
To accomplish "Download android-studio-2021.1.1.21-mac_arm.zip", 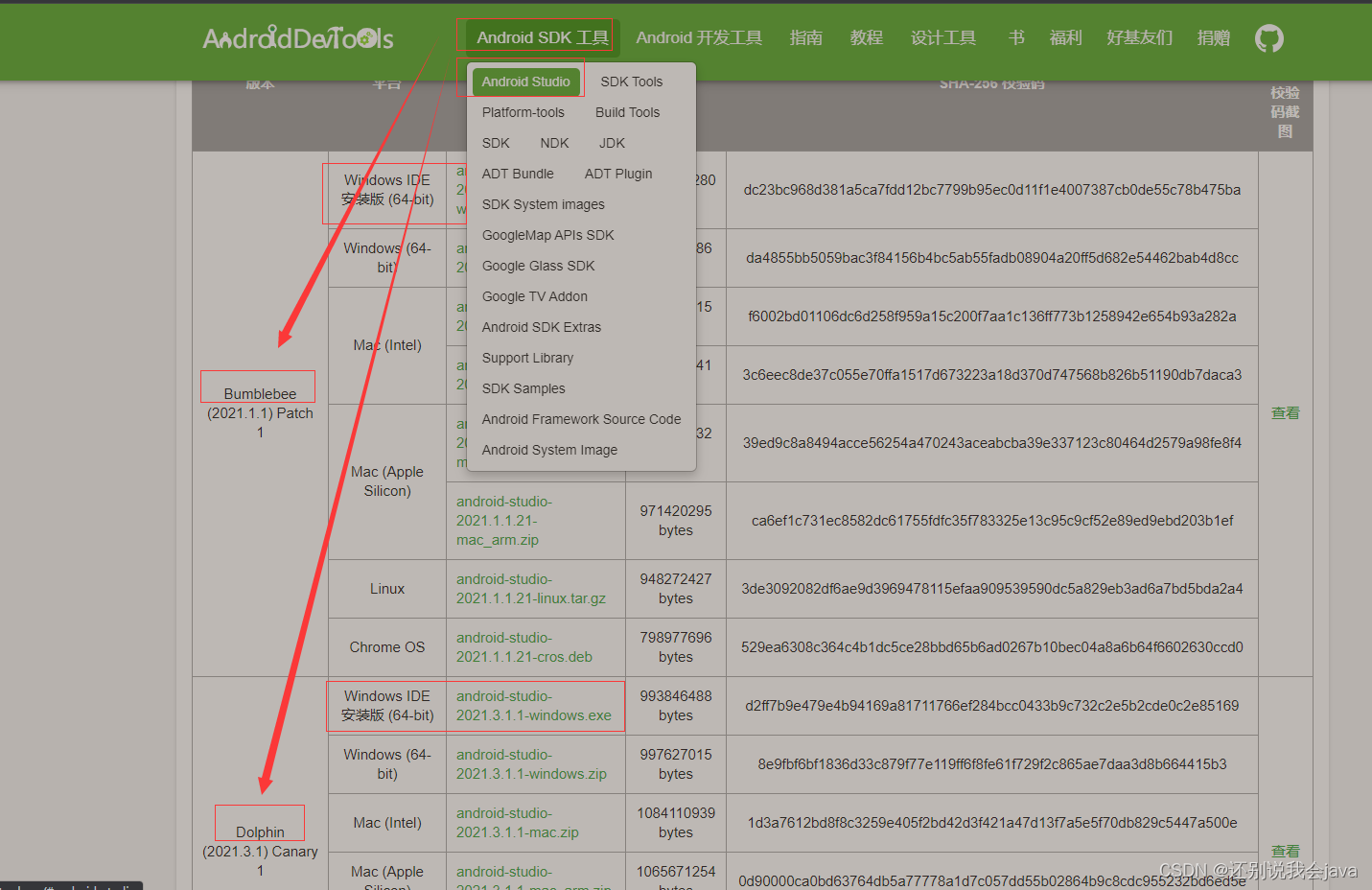I will (x=504, y=521).
